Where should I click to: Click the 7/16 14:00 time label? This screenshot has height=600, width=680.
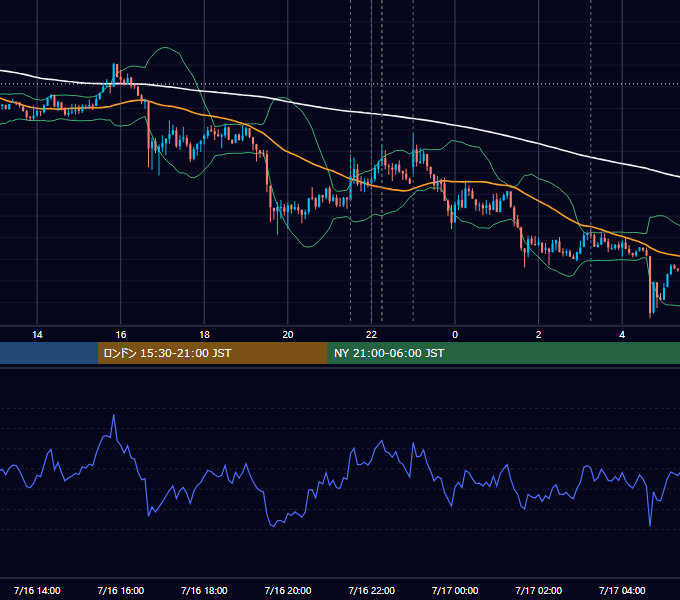tap(37, 590)
